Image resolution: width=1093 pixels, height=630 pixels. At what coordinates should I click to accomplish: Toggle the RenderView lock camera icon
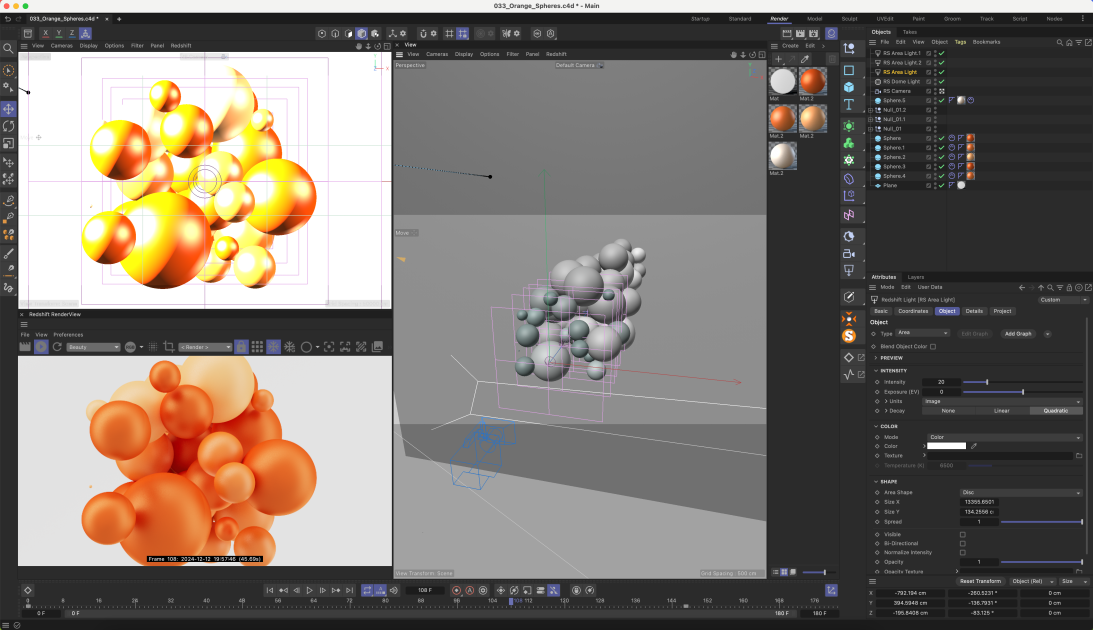click(241, 346)
